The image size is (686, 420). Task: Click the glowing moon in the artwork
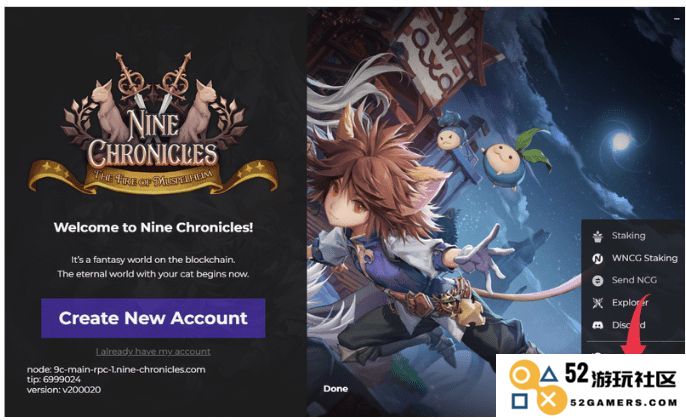621,142
